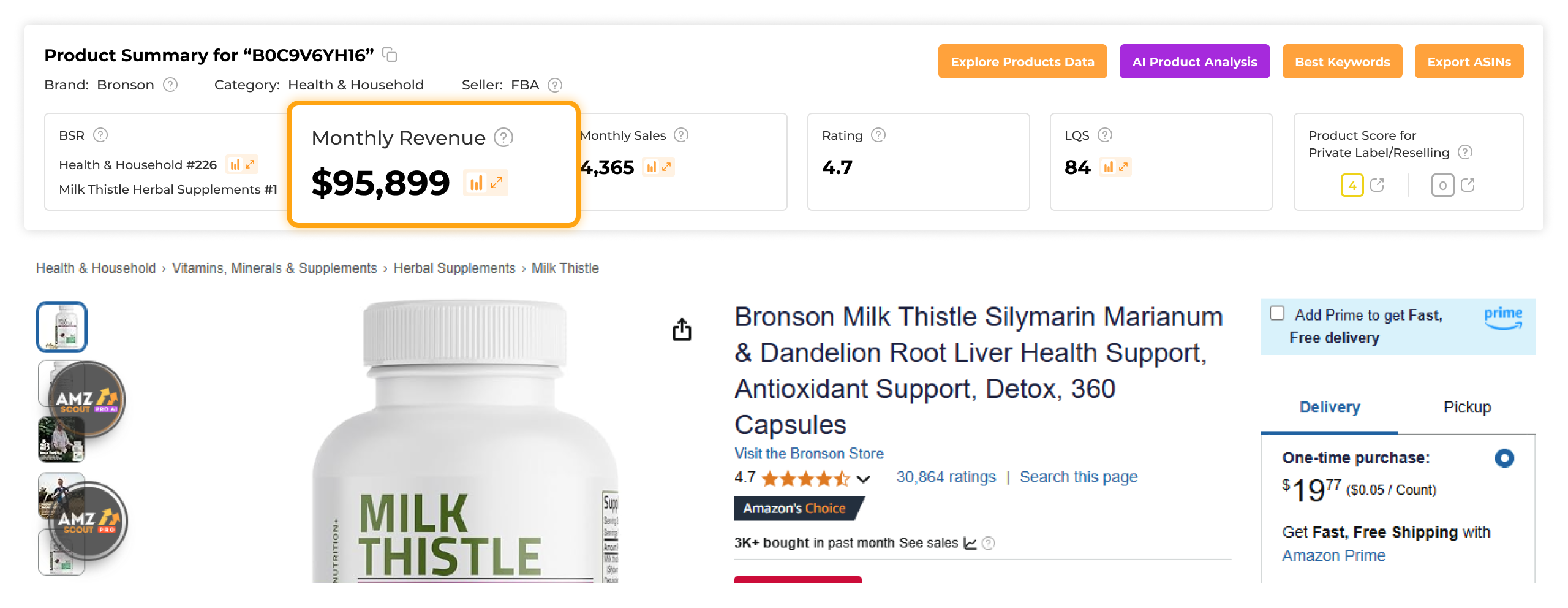The height and width of the screenshot is (608, 1568).
Task: Open the sales chart icon near See sales
Action: tap(972, 543)
